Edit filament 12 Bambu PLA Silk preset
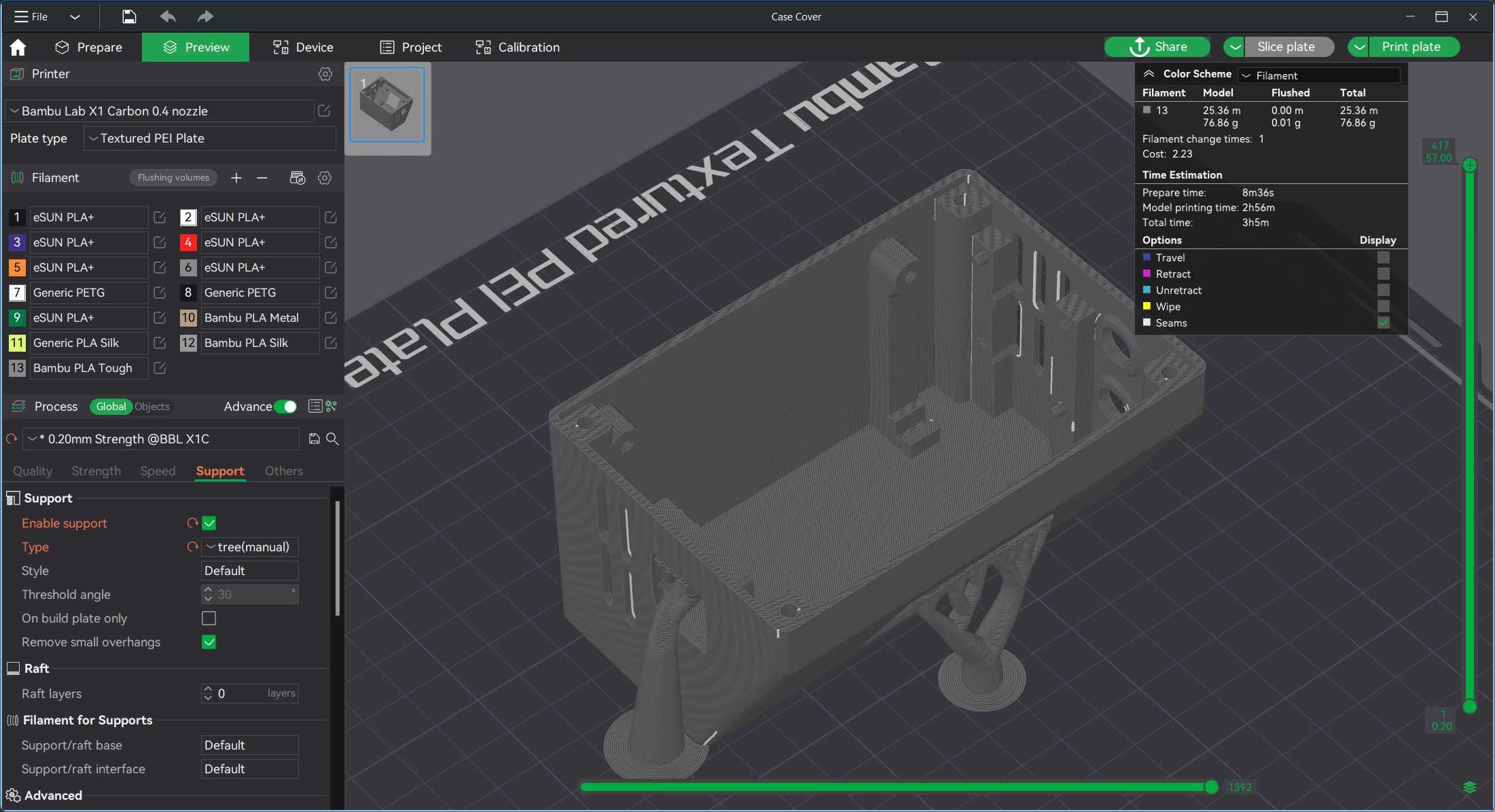 [331, 343]
